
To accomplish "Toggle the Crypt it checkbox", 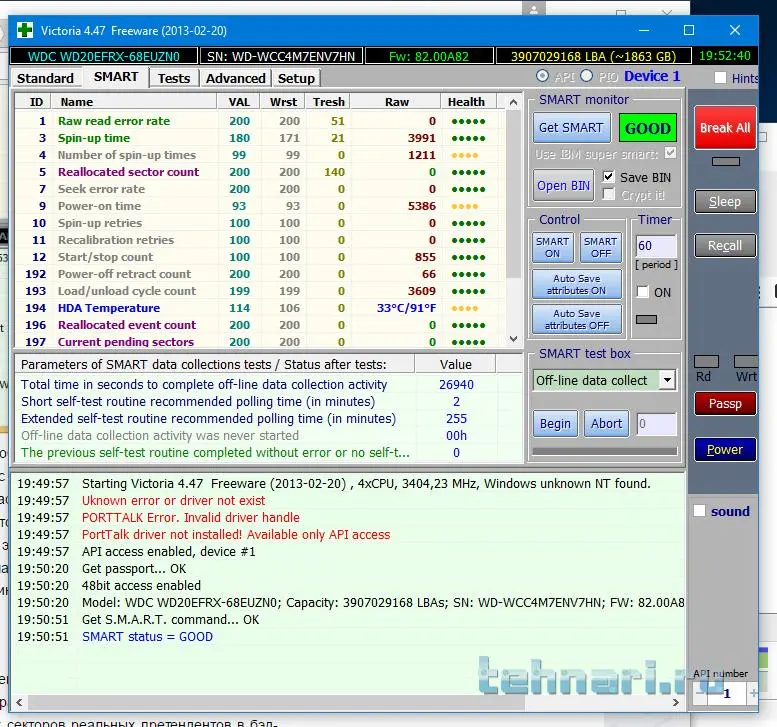I will tap(609, 194).
